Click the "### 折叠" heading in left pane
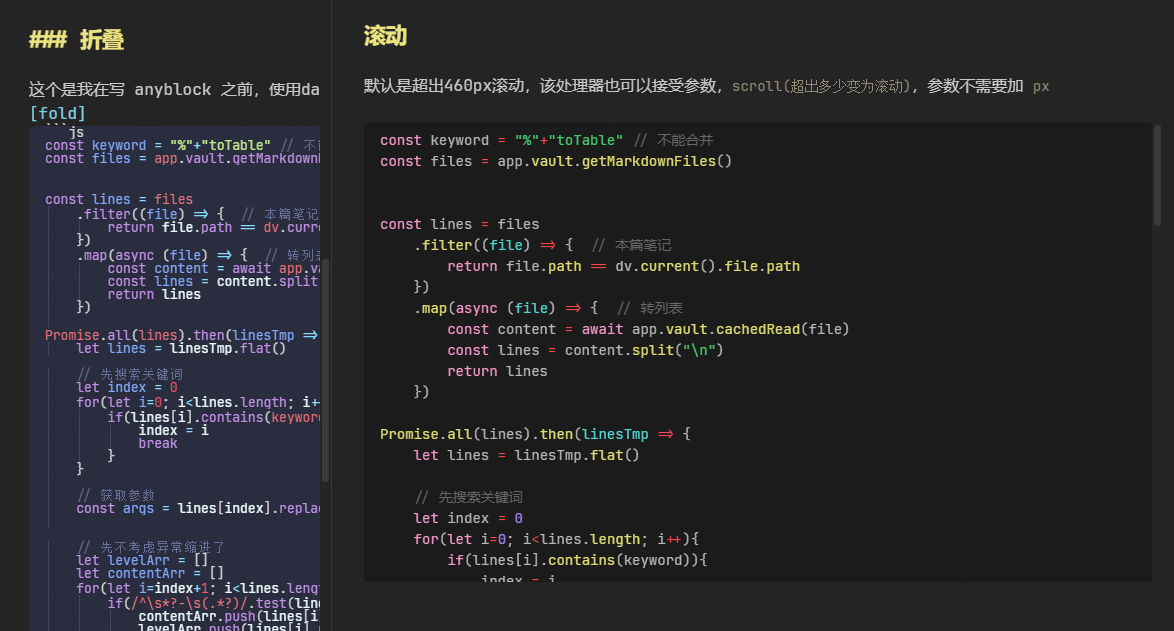 pos(76,40)
